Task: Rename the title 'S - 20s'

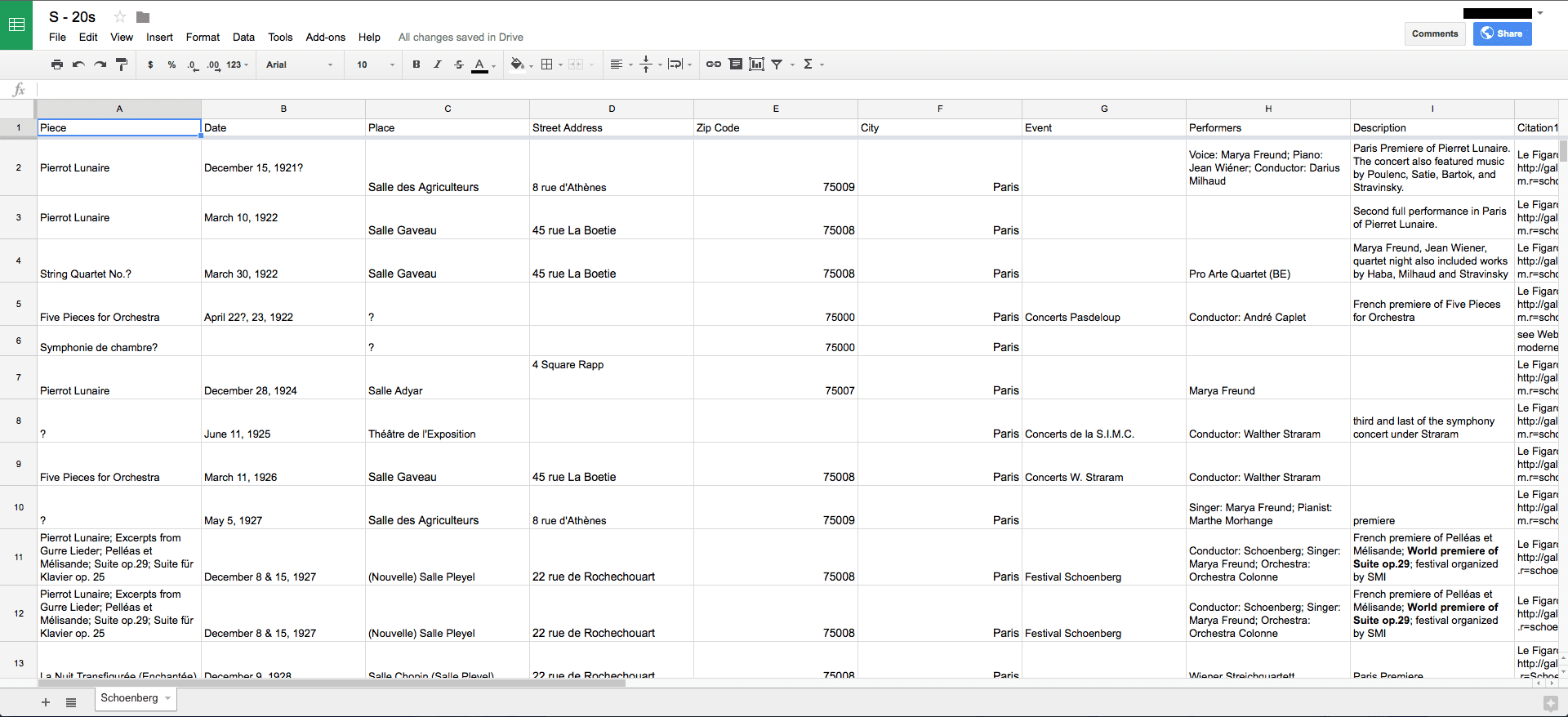Action: tap(72, 17)
